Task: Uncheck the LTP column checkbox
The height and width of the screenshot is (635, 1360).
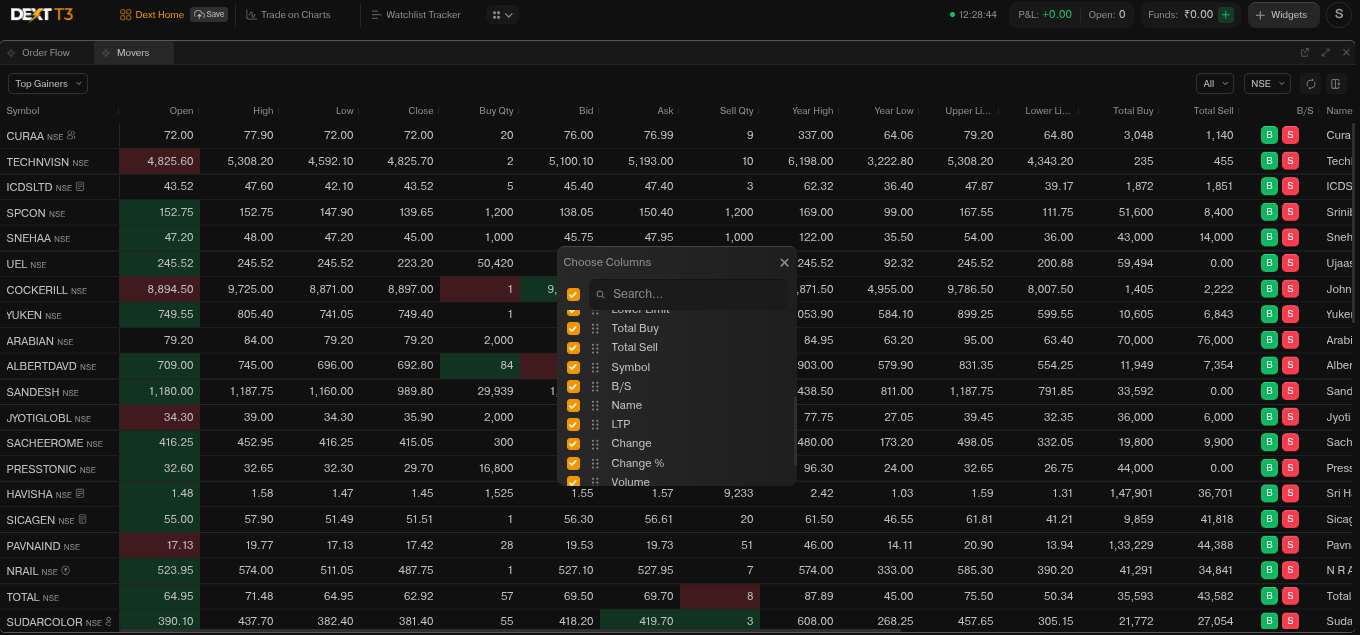Action: 573,424
